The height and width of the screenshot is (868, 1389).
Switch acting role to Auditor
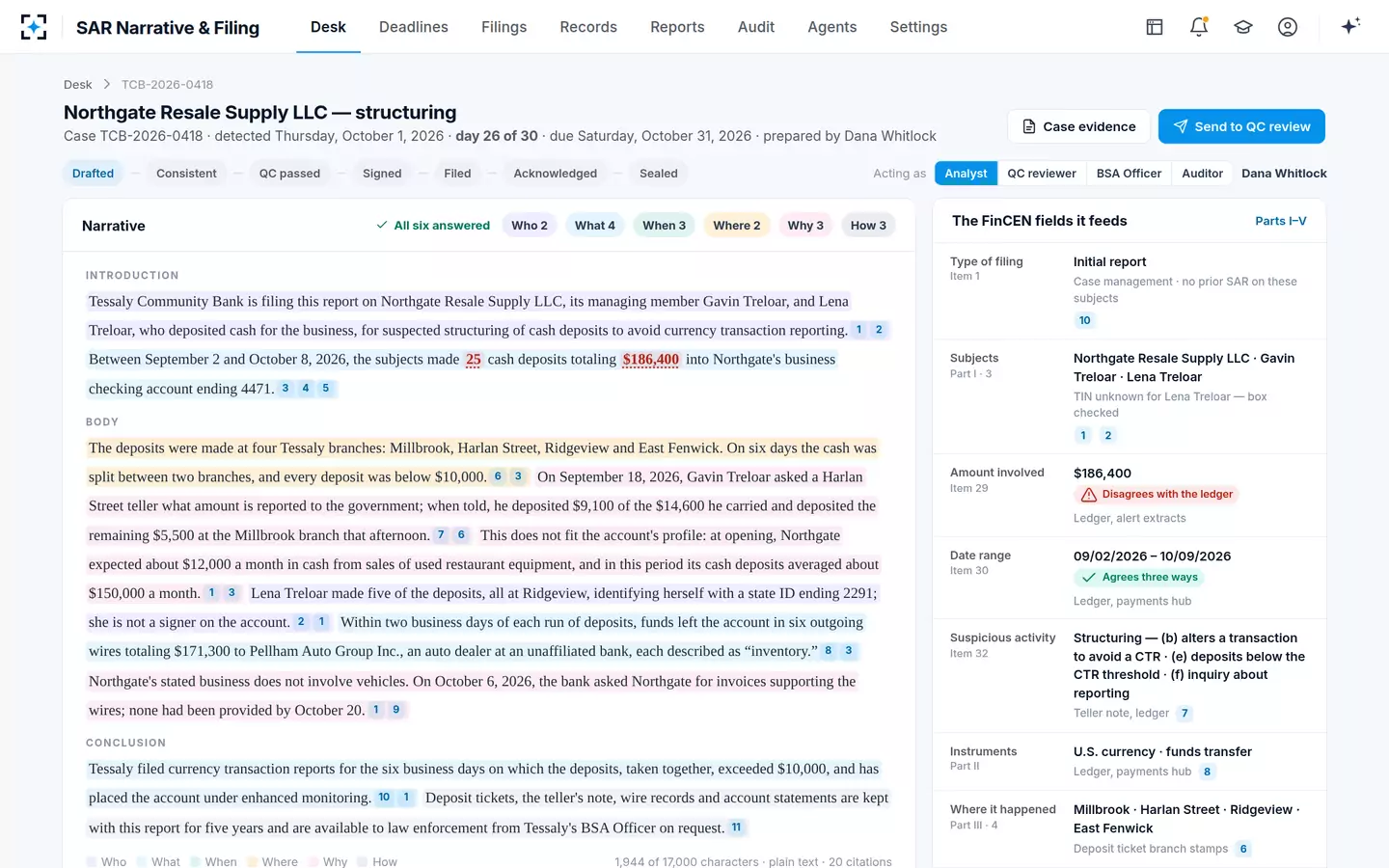point(1202,174)
